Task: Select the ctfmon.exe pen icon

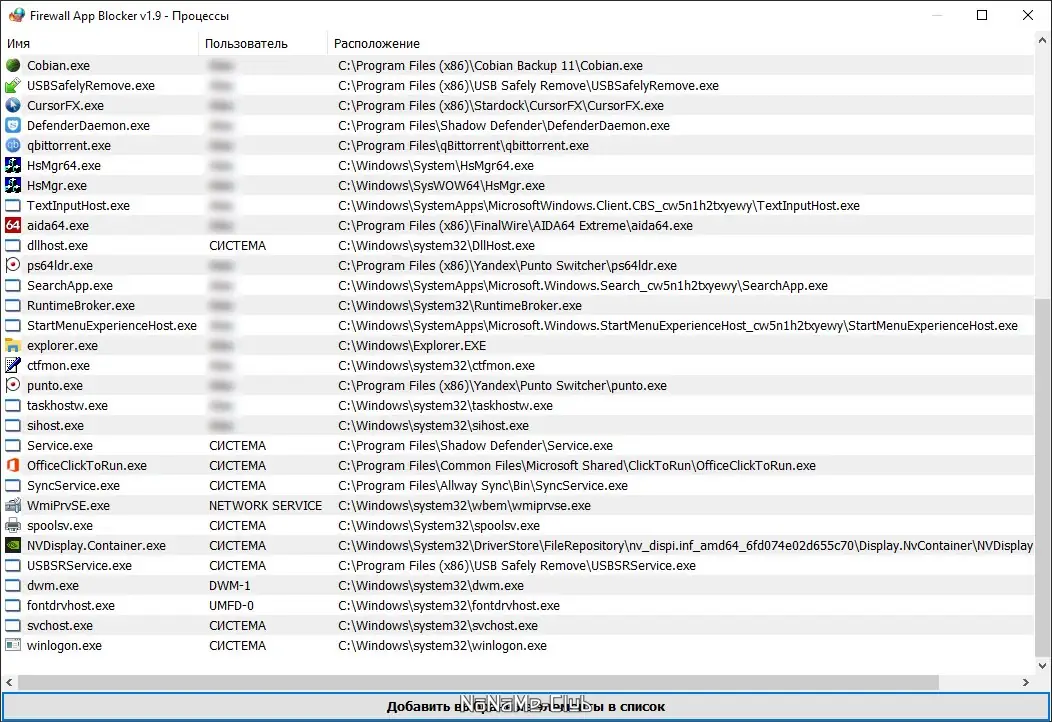Action: [13, 365]
